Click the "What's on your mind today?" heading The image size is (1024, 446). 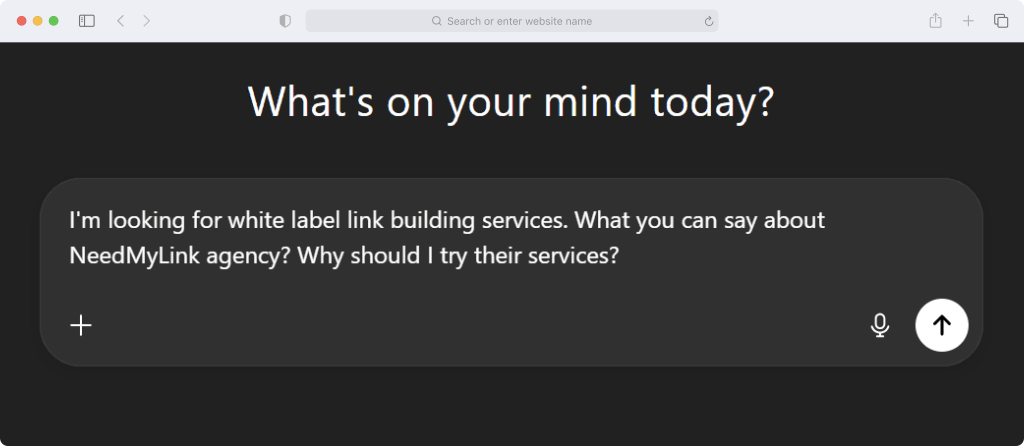511,101
